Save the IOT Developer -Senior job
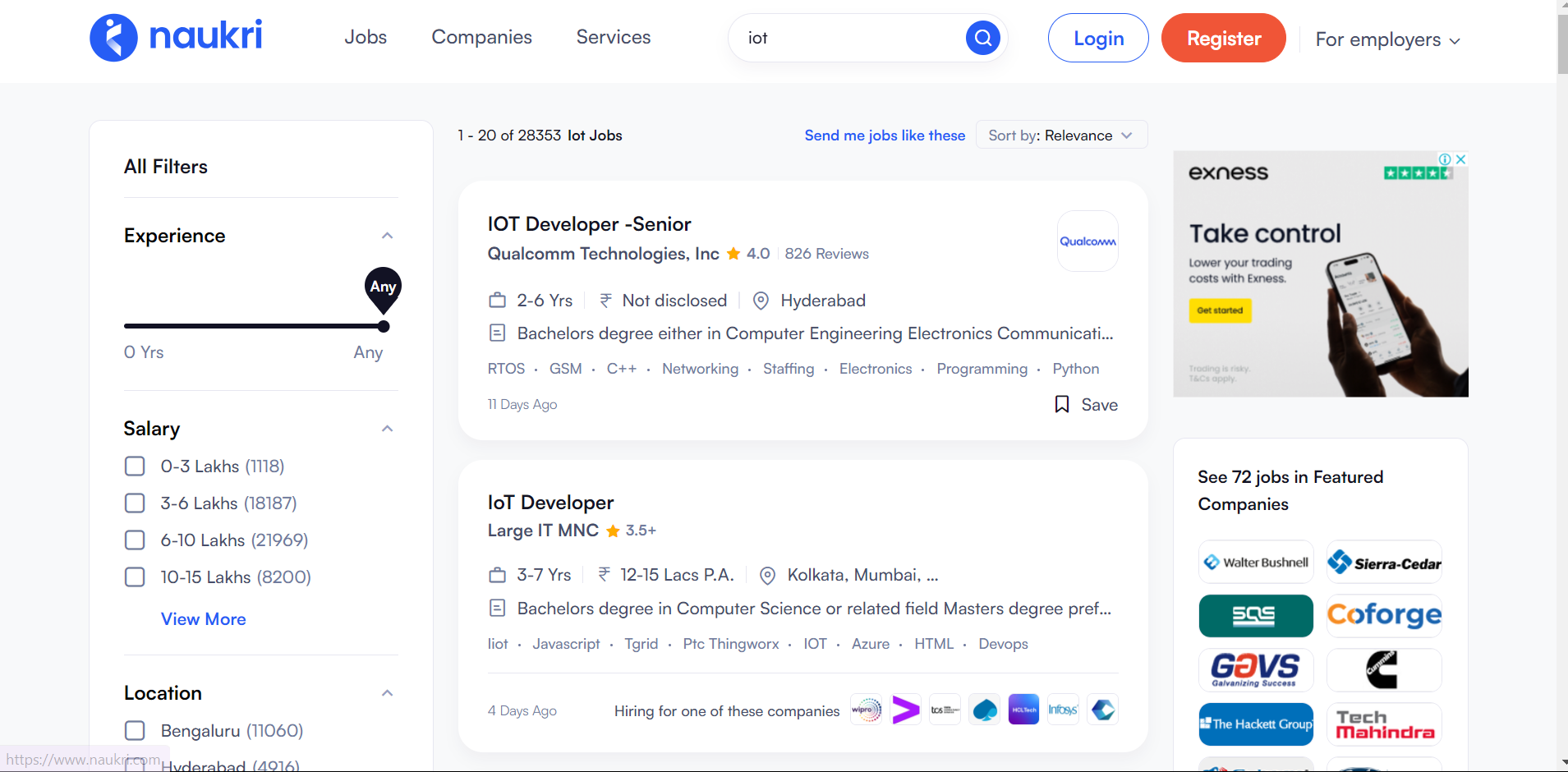This screenshot has width=1568, height=772. click(x=1086, y=404)
